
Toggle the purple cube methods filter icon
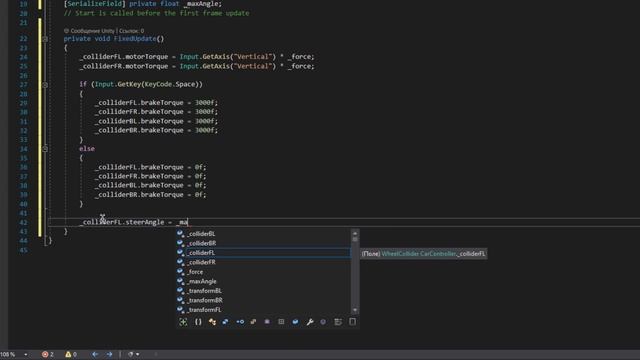tap(323, 322)
